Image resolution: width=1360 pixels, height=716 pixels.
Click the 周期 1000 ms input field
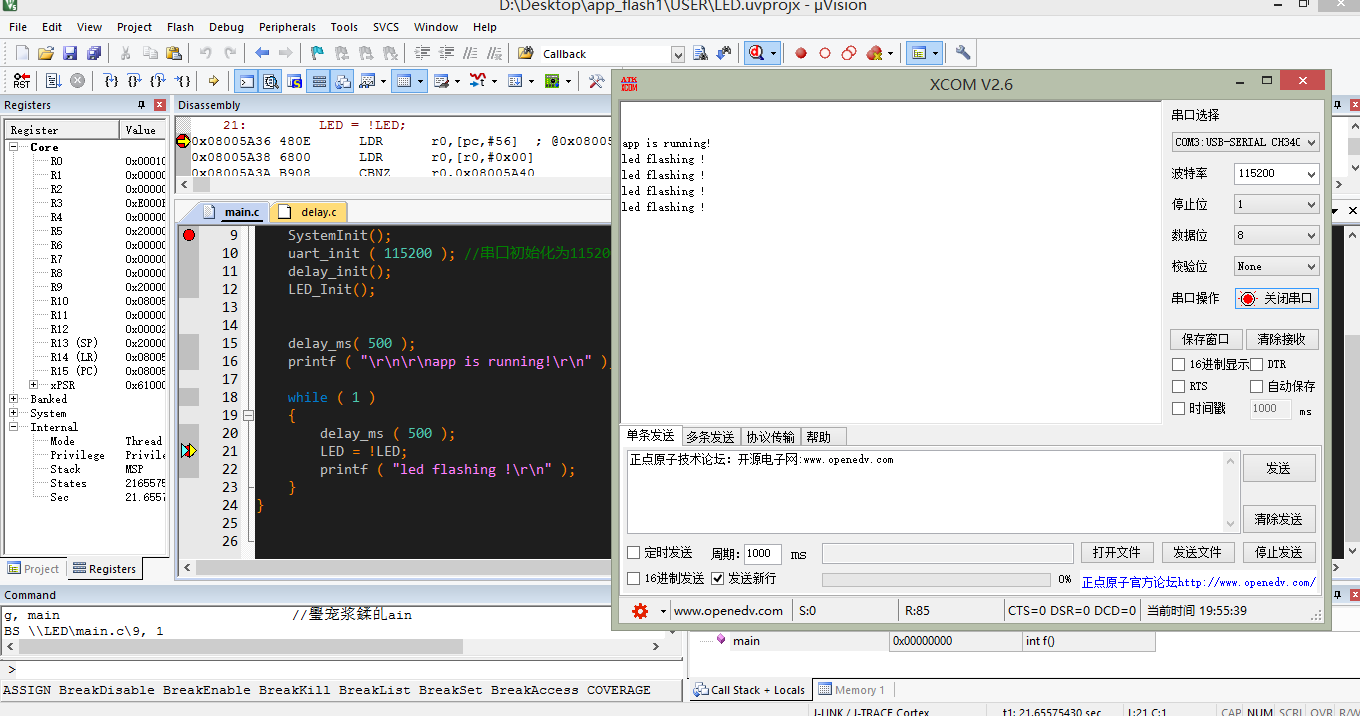coord(763,553)
